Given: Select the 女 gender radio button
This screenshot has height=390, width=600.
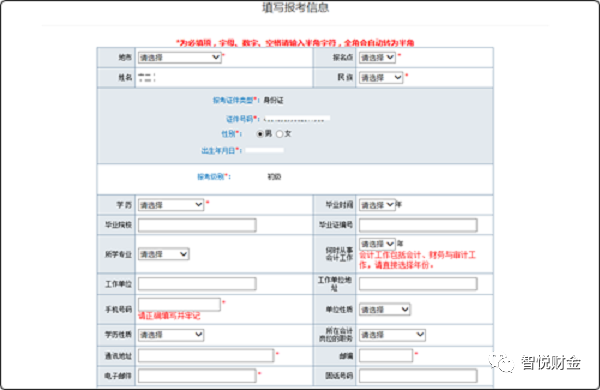Looking at the screenshot, I should tap(279, 134).
